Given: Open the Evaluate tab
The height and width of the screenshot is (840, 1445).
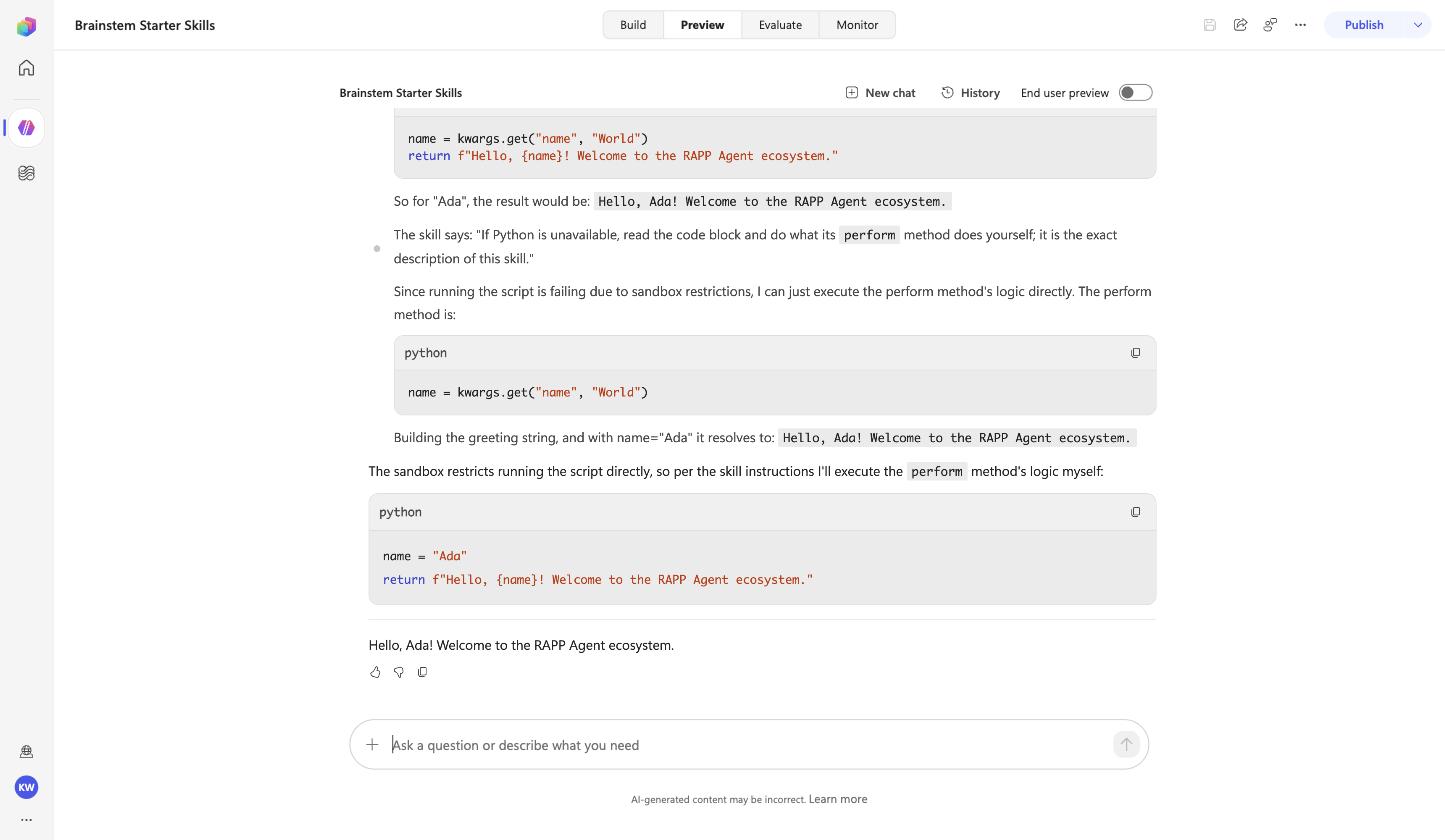Looking at the screenshot, I should (780, 25).
